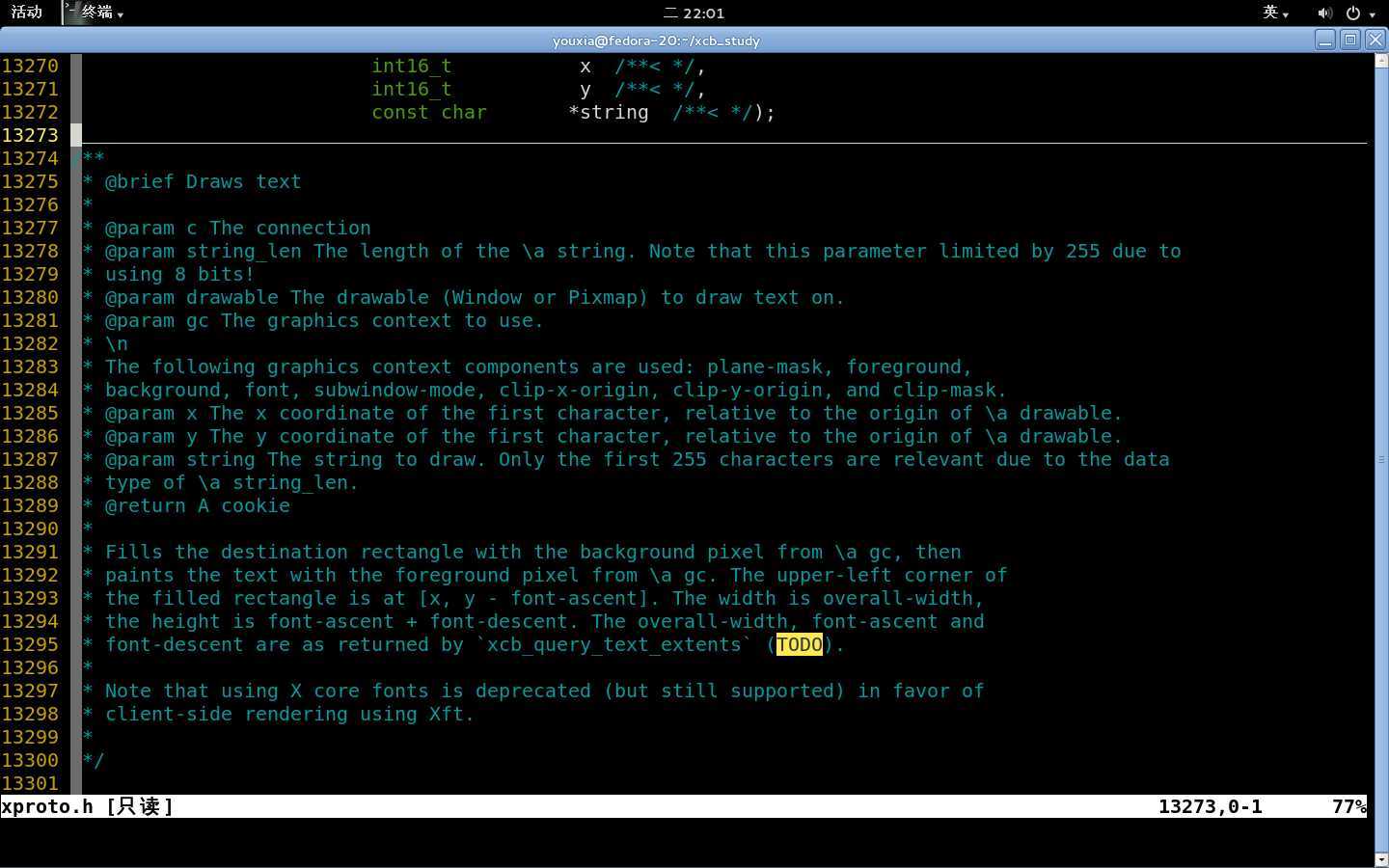Click window title youxia@fedora-20:~/xcb_study
The height and width of the screenshot is (868, 1389).
pos(656,41)
